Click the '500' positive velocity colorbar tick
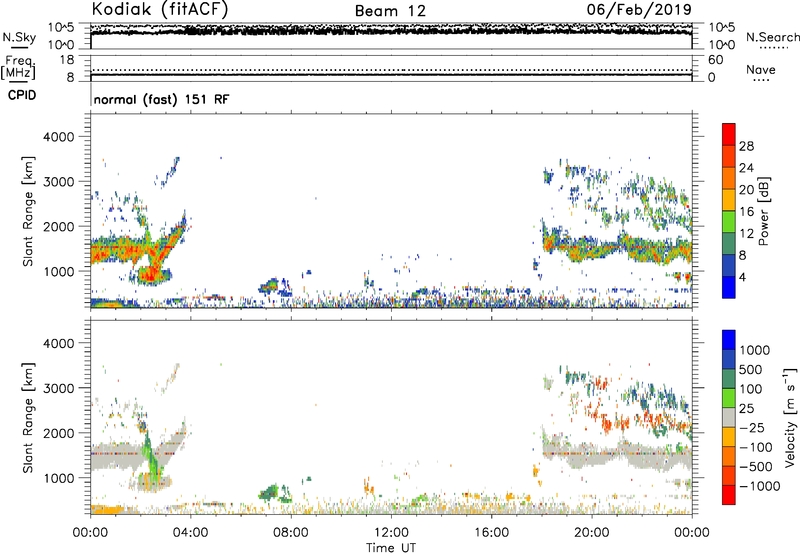This screenshot has height=554, width=800. click(751, 370)
